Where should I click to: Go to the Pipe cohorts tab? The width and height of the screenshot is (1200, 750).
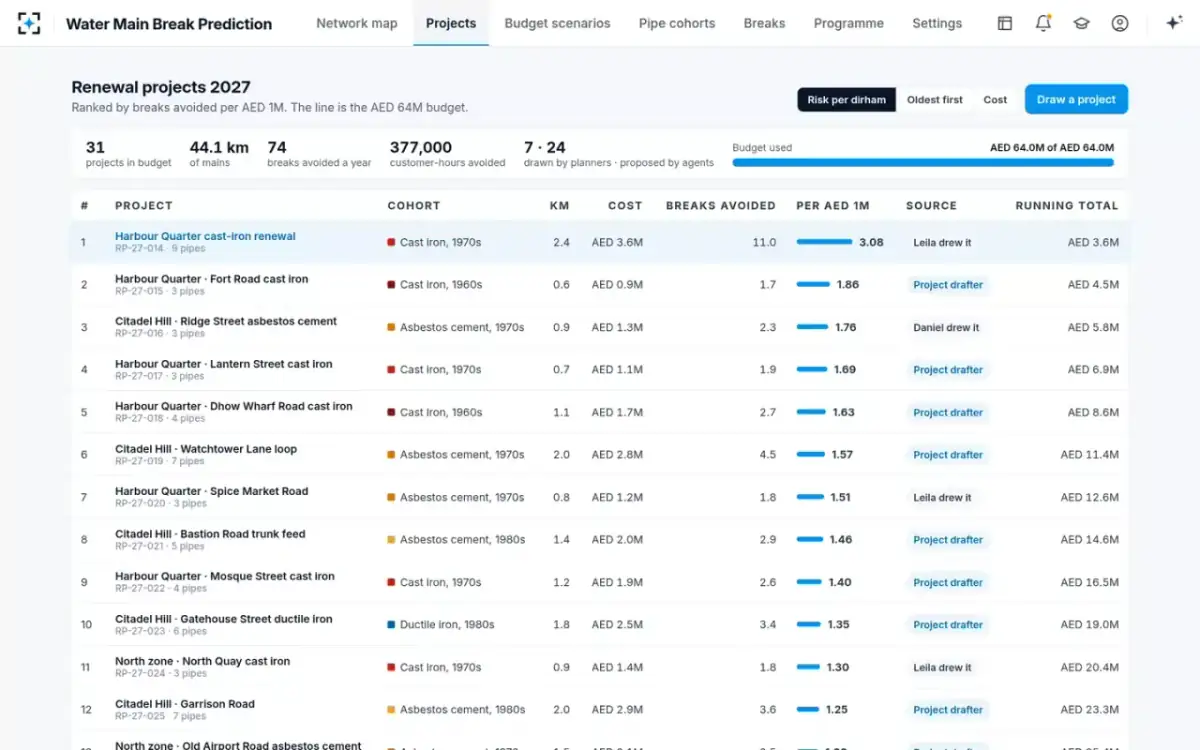click(x=677, y=23)
